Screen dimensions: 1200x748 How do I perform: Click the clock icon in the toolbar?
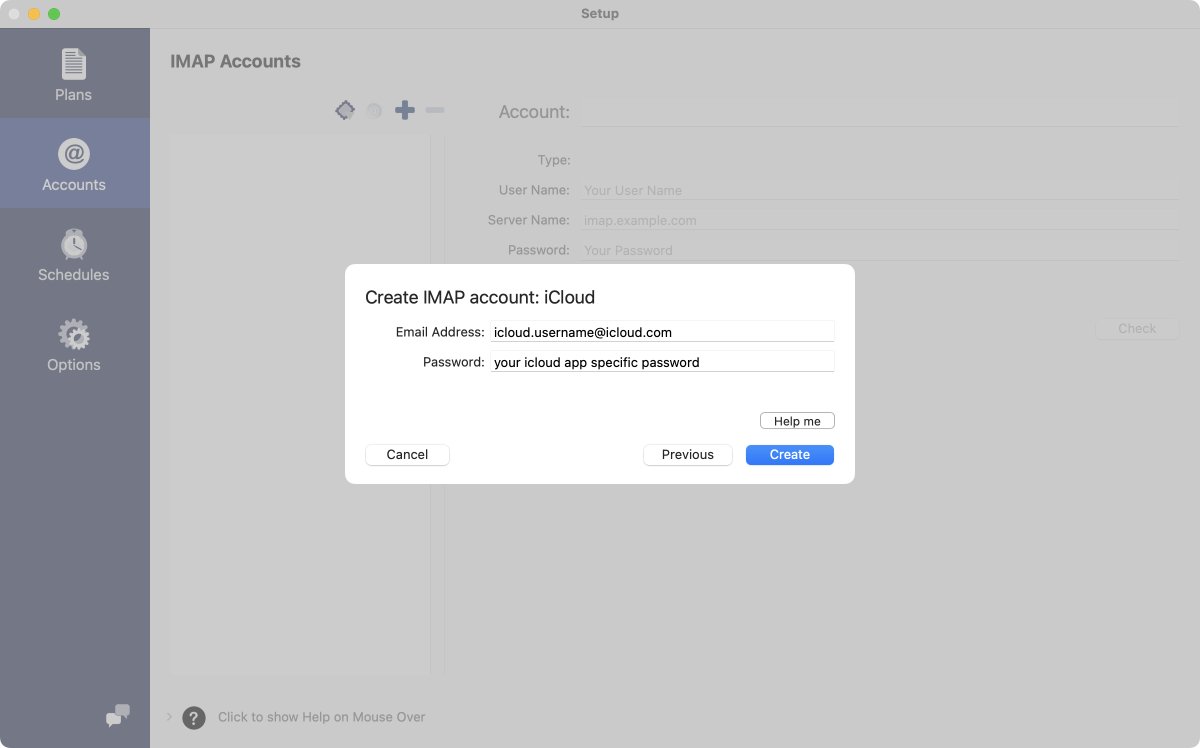[374, 110]
